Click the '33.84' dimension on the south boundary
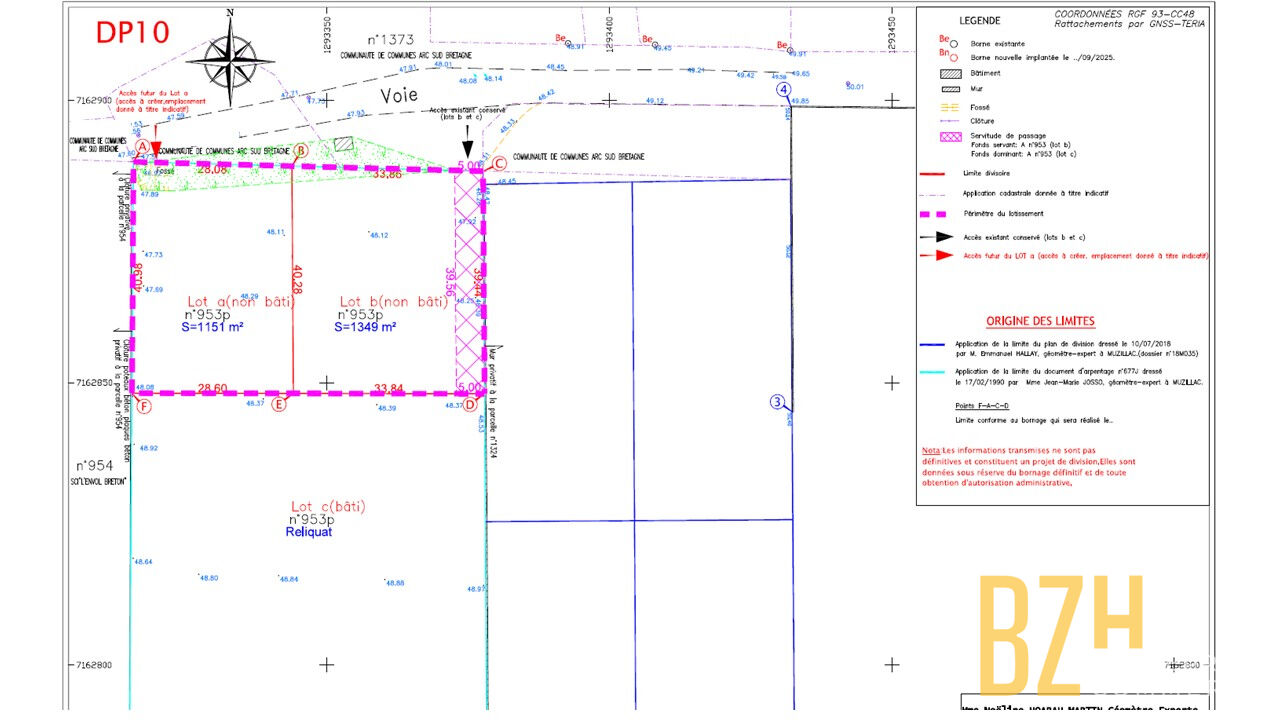The image size is (1280, 720). 388,388
